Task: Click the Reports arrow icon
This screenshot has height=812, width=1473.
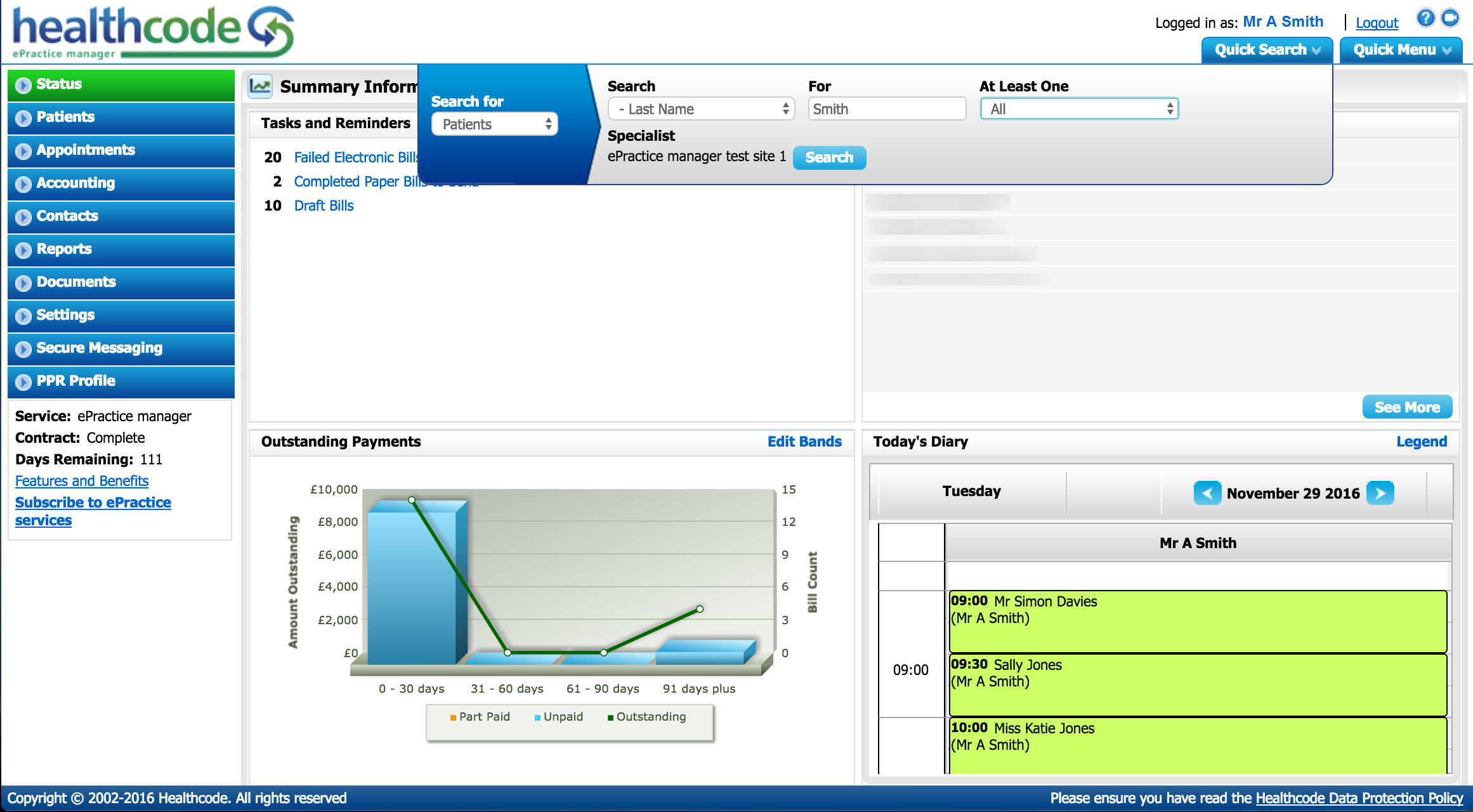Action: (23, 250)
